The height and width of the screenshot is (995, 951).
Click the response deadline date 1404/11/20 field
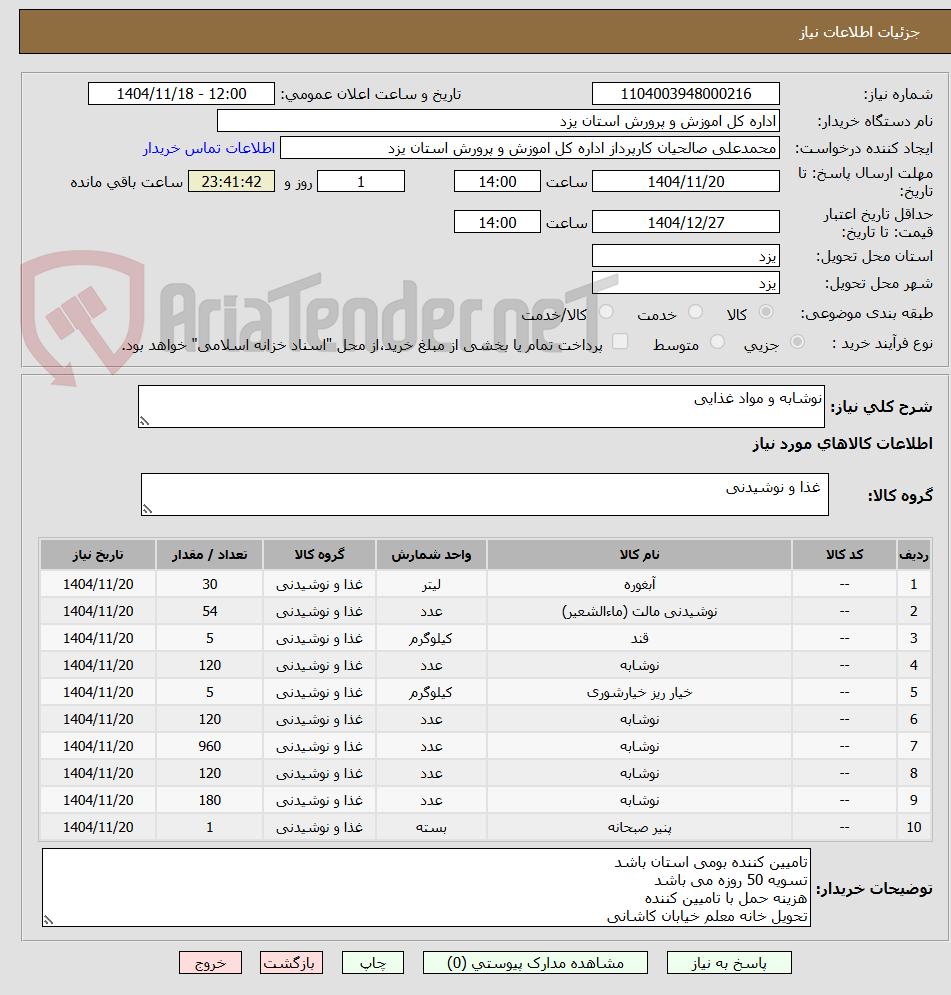coord(685,181)
